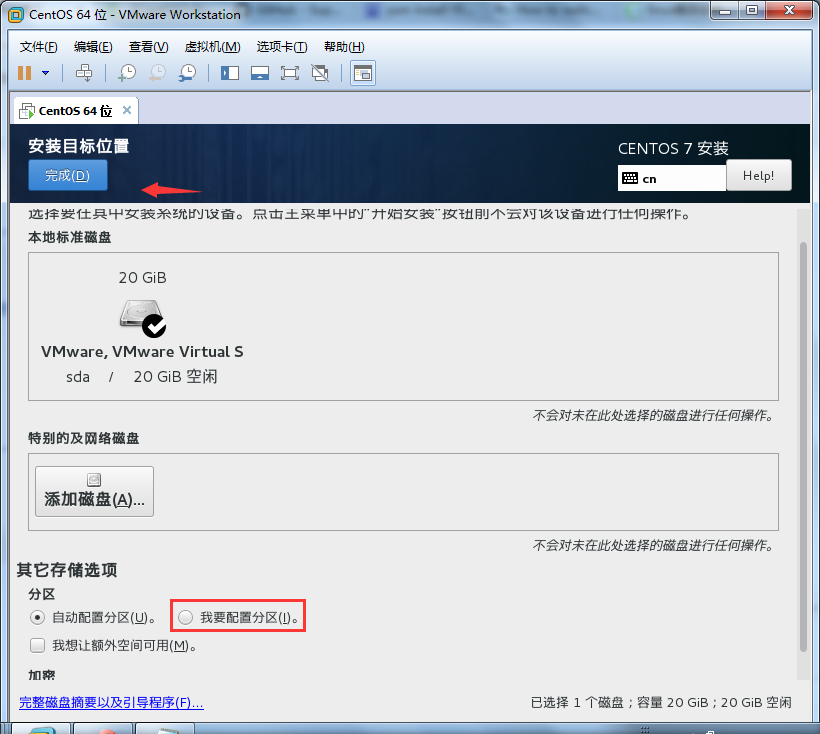Click the 安装目标位置 heading
Image resolution: width=820 pixels, height=734 pixels.
point(78,146)
